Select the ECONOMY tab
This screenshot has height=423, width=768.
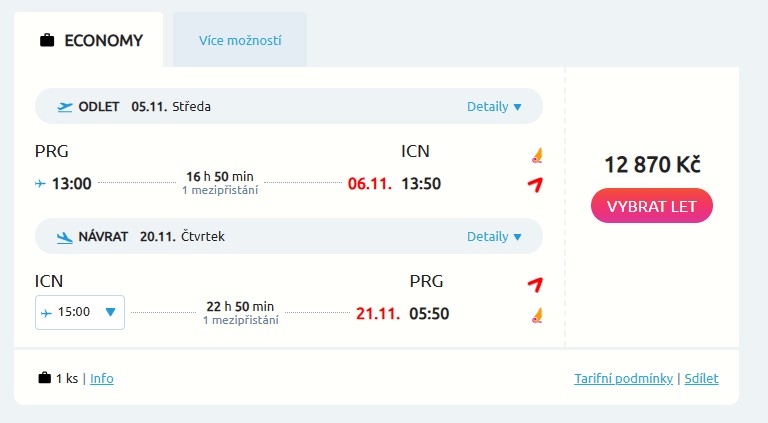(90, 41)
